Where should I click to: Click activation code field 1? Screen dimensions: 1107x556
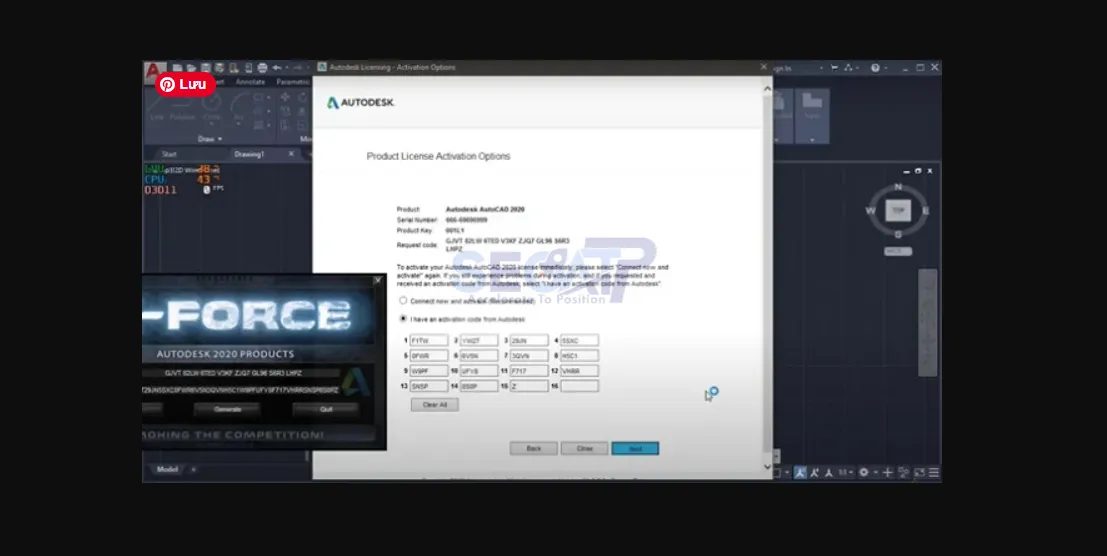[x=429, y=341]
